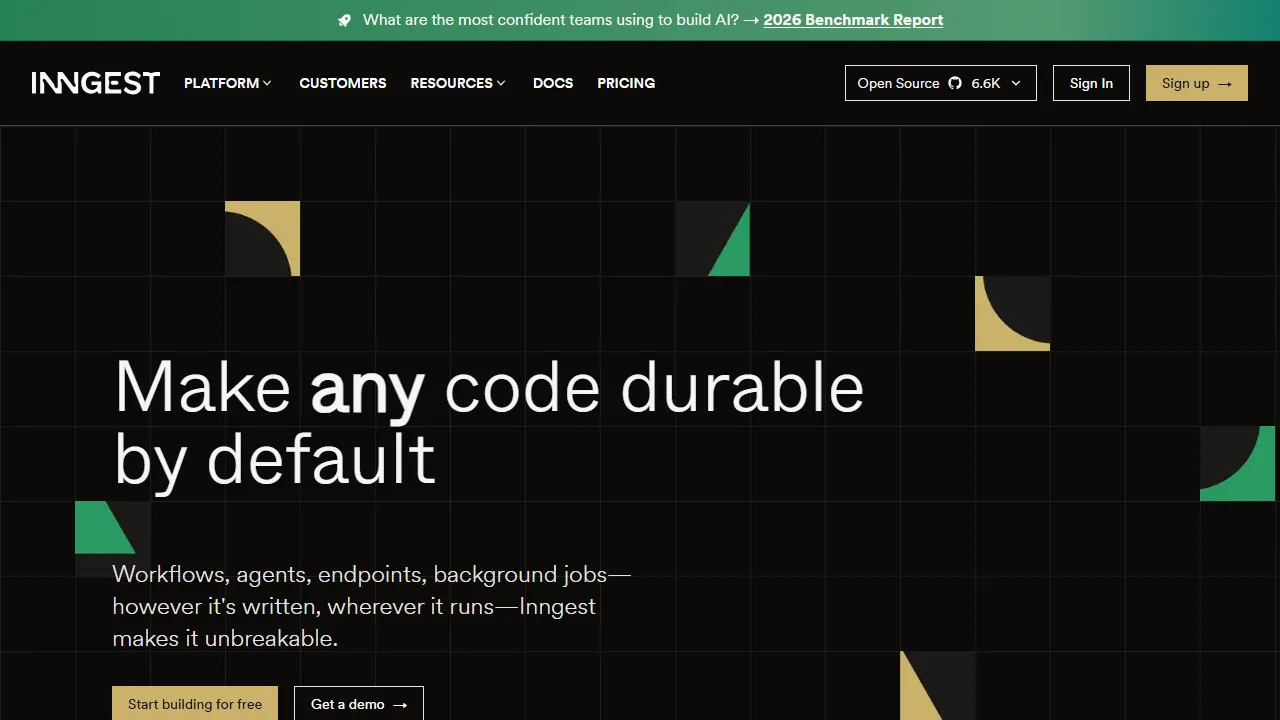Click the arrow in Get a demo button
This screenshot has height=720, width=1280.
[x=400, y=705]
